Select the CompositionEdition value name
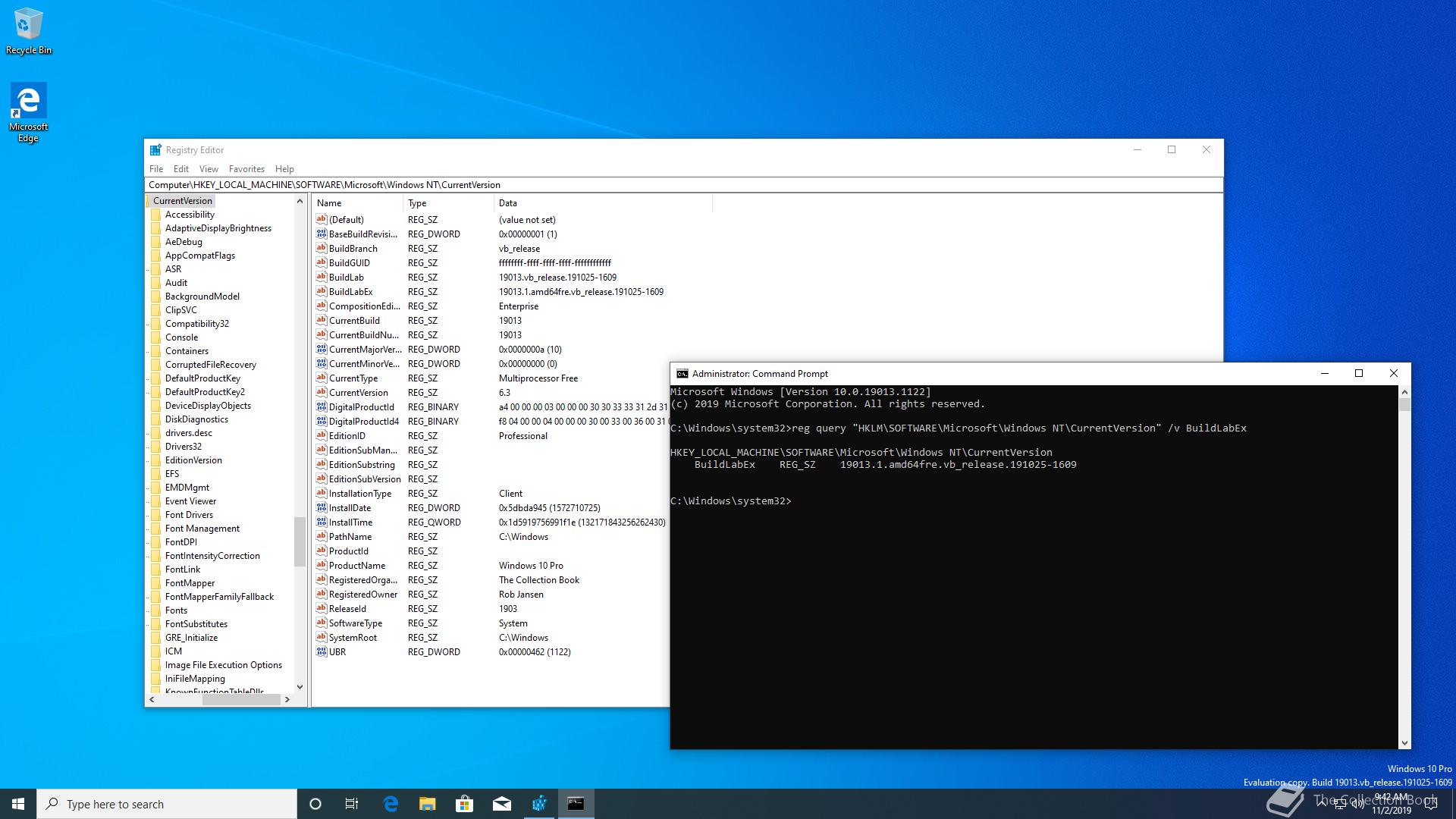1456x819 pixels. pos(364,306)
